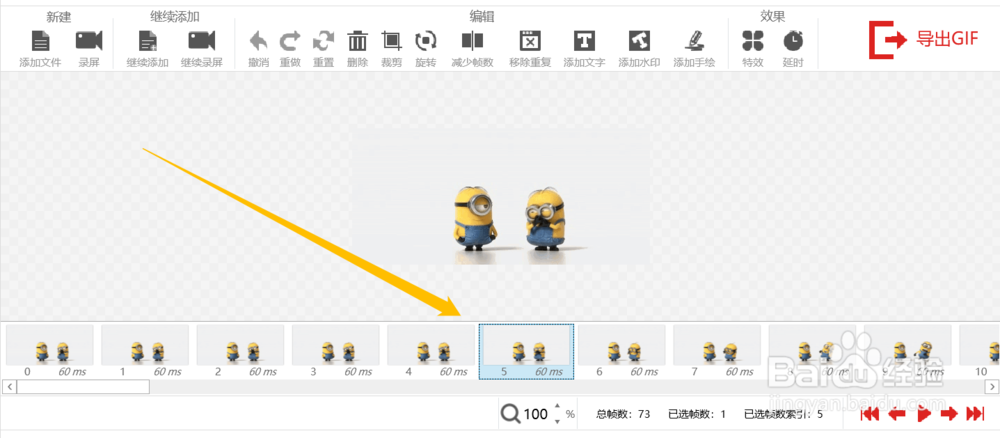Click 60 ms delay under frame 6
Image resolution: width=1000 pixels, height=438 pixels.
644,372
